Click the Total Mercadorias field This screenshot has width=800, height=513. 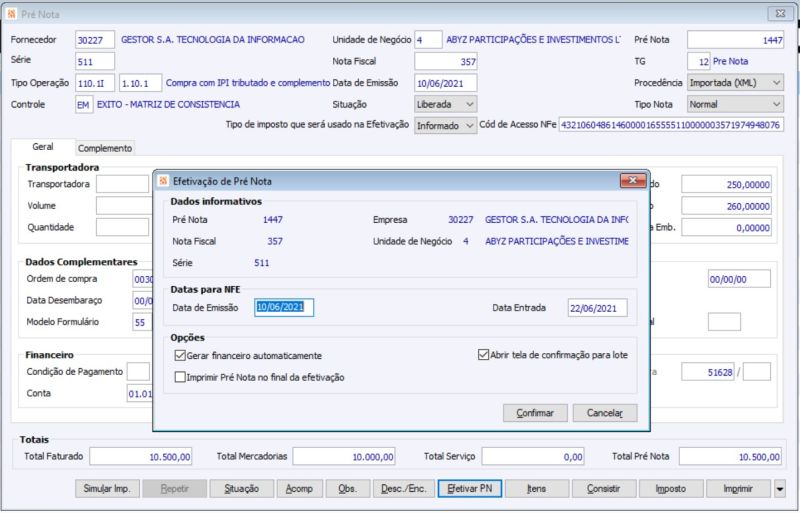(x=344, y=456)
